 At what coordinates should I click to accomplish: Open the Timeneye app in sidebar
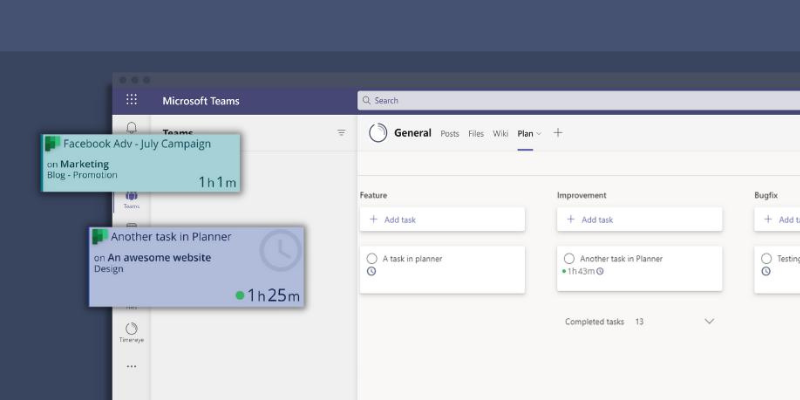131,332
